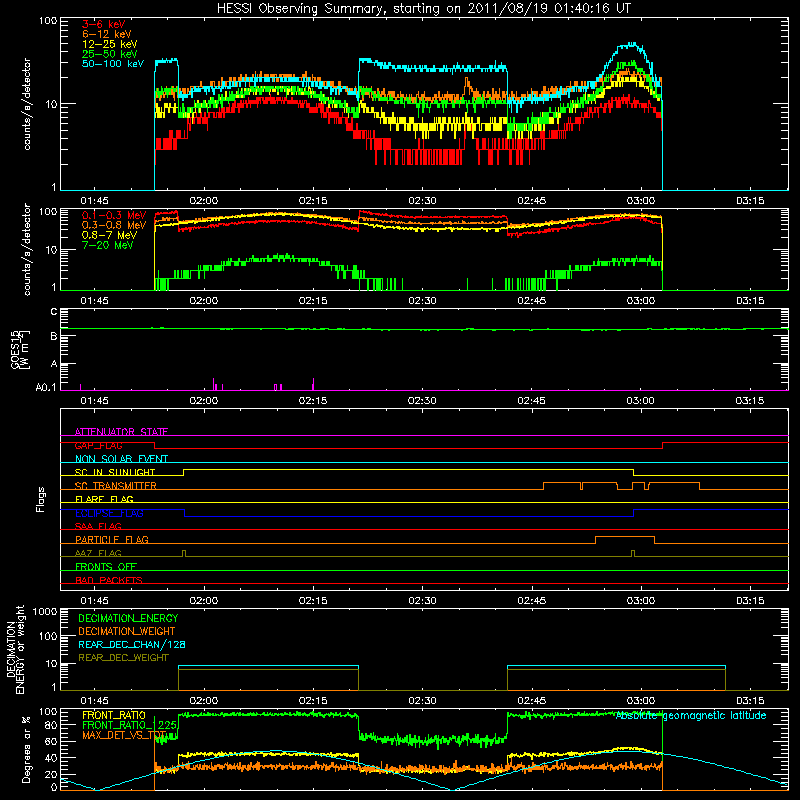Image resolution: width=800 pixels, height=800 pixels.
Task: Select the 12-25 keV legend label
Action: (x=109, y=44)
